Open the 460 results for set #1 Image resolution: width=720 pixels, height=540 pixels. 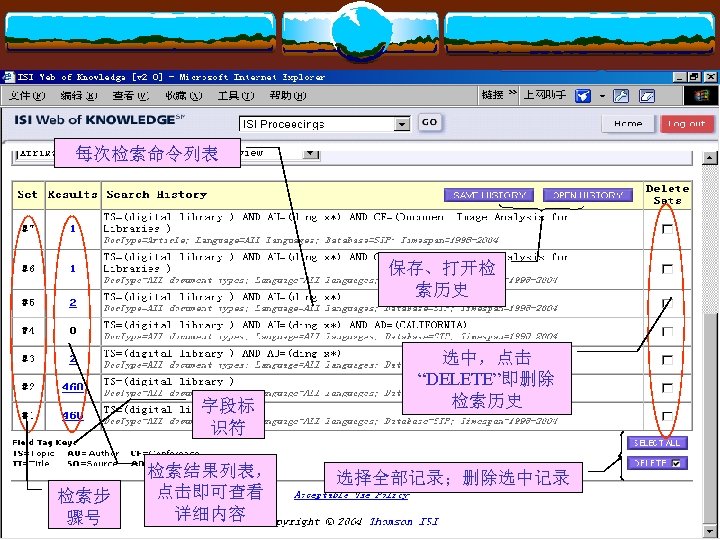point(73,416)
